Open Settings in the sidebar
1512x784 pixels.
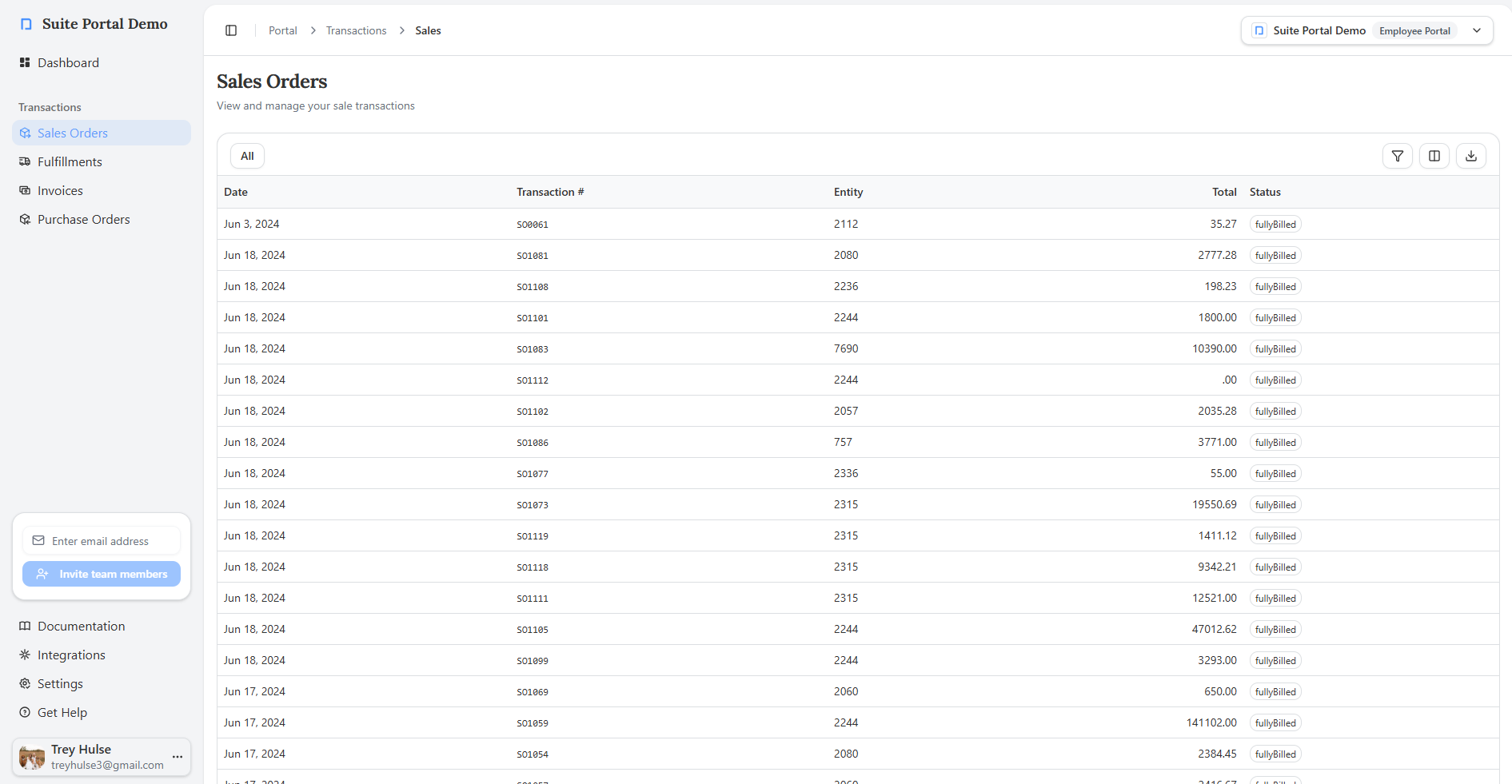point(60,683)
